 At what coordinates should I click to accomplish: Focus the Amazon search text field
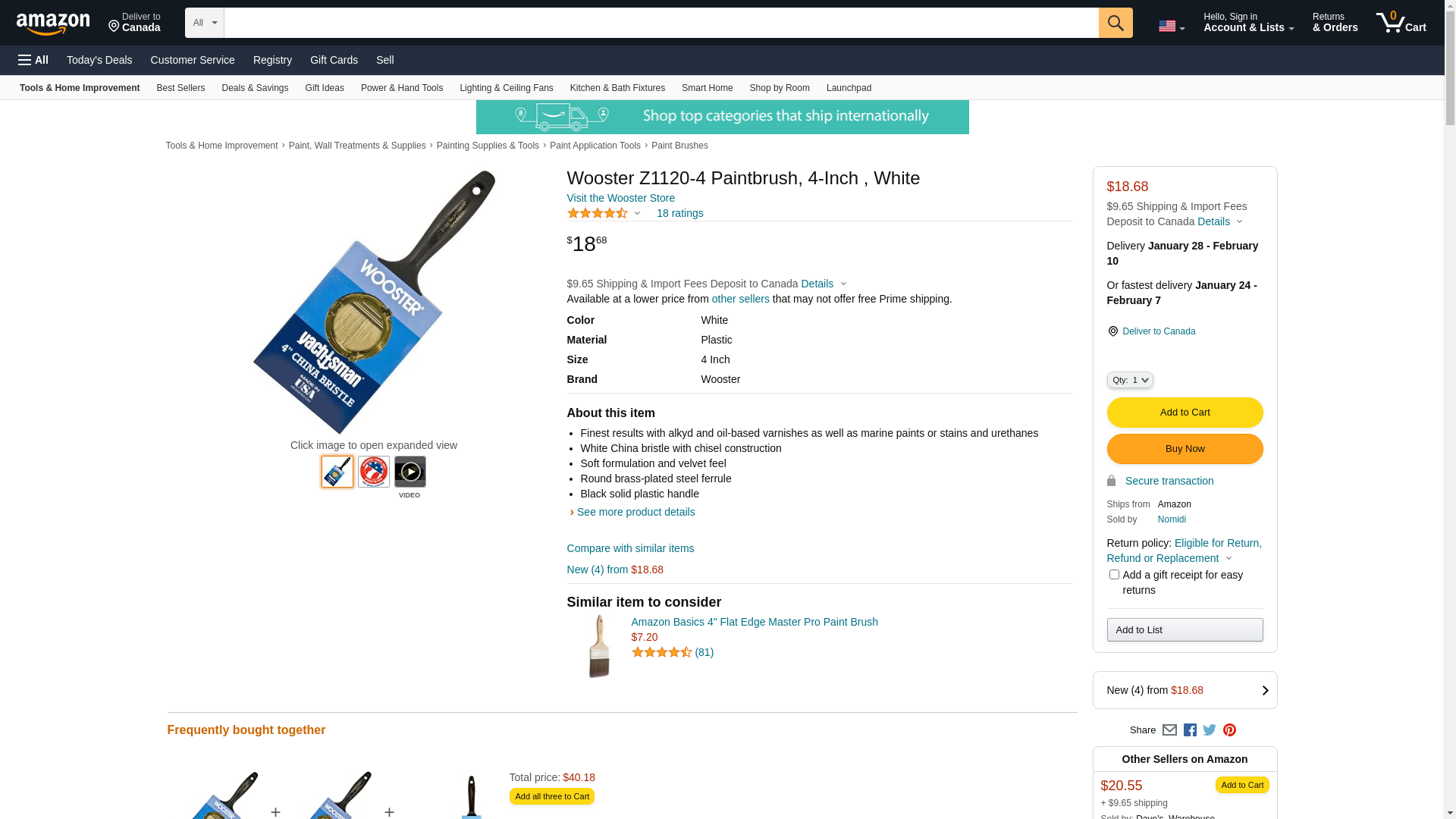[x=661, y=23]
